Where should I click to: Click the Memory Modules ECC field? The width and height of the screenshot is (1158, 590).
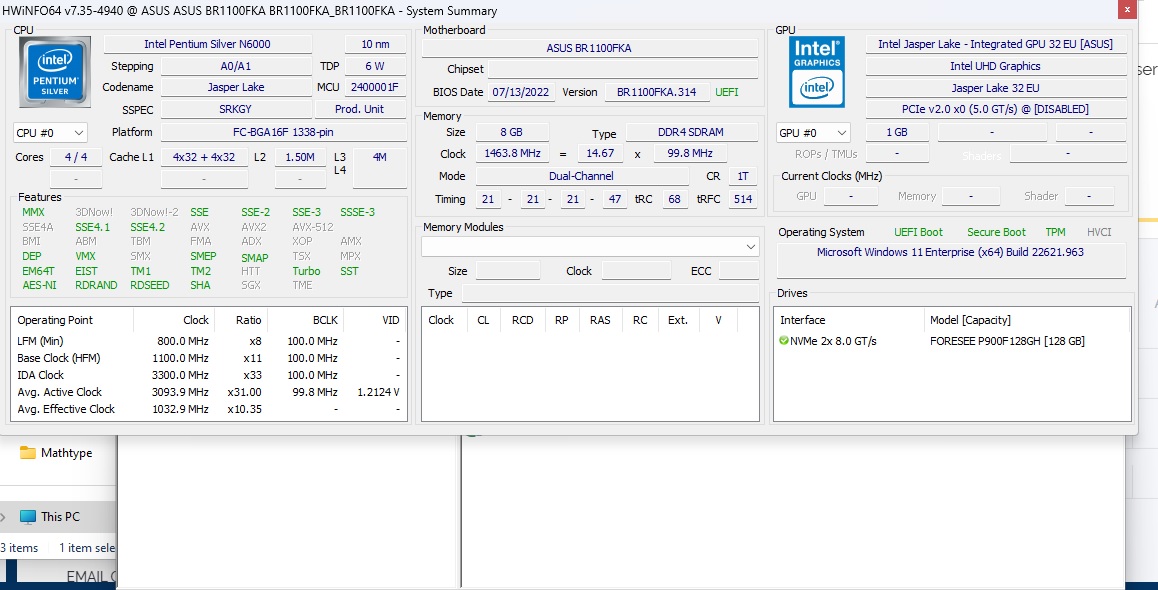click(x=739, y=271)
